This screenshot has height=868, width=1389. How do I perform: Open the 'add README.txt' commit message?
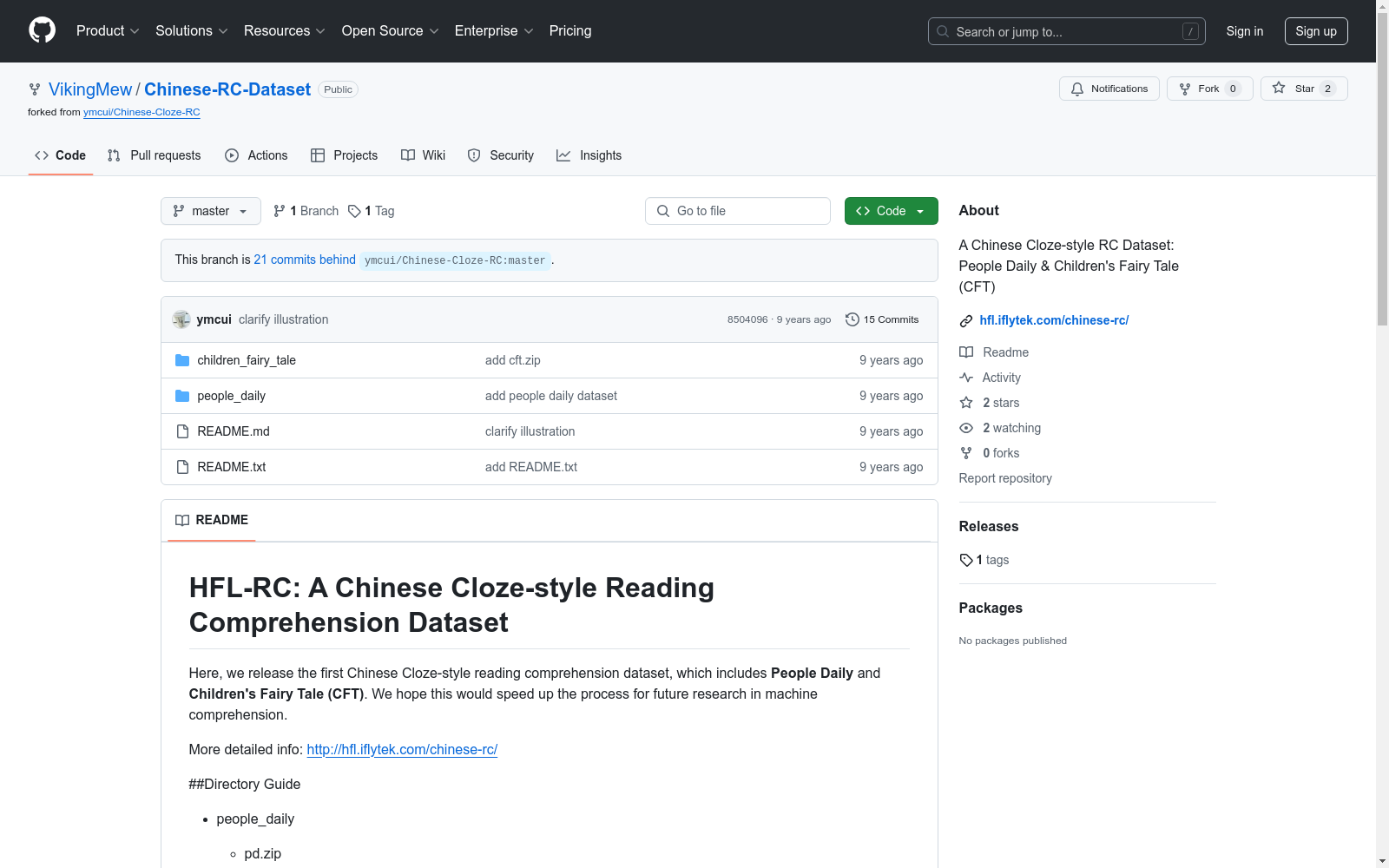pyautogui.click(x=531, y=467)
